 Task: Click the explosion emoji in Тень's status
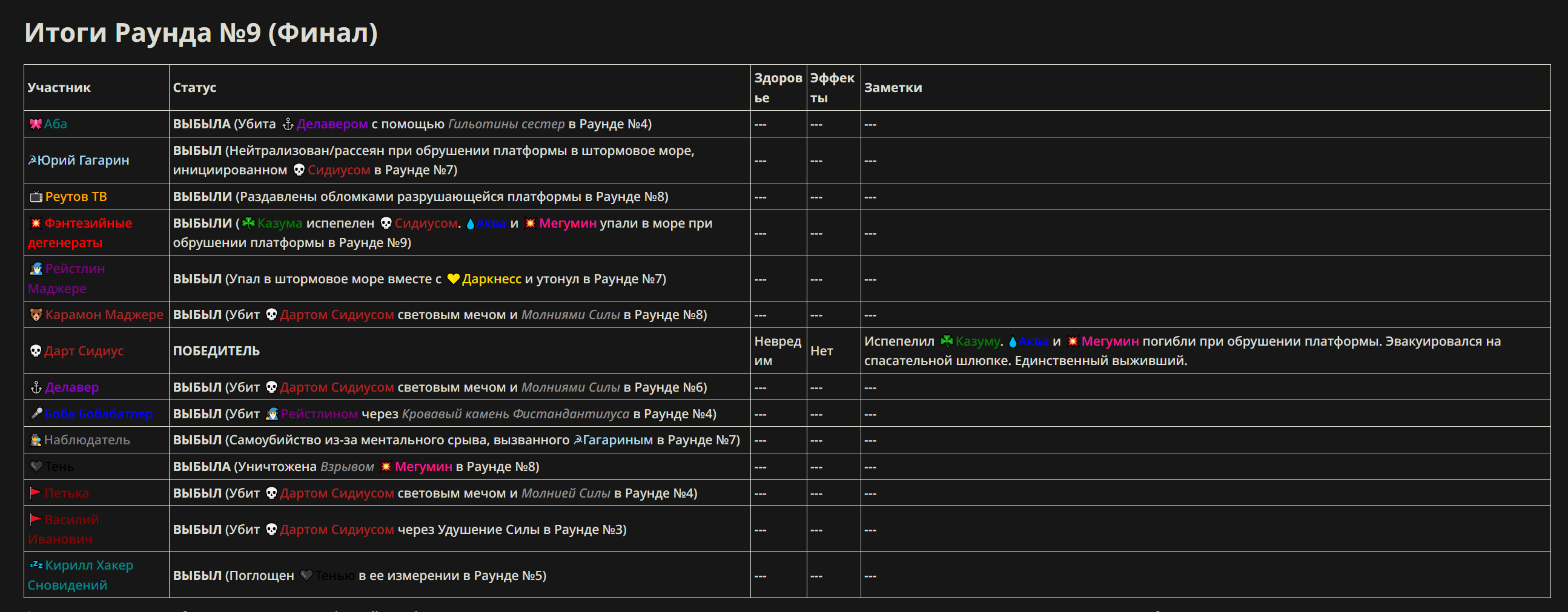click(386, 467)
